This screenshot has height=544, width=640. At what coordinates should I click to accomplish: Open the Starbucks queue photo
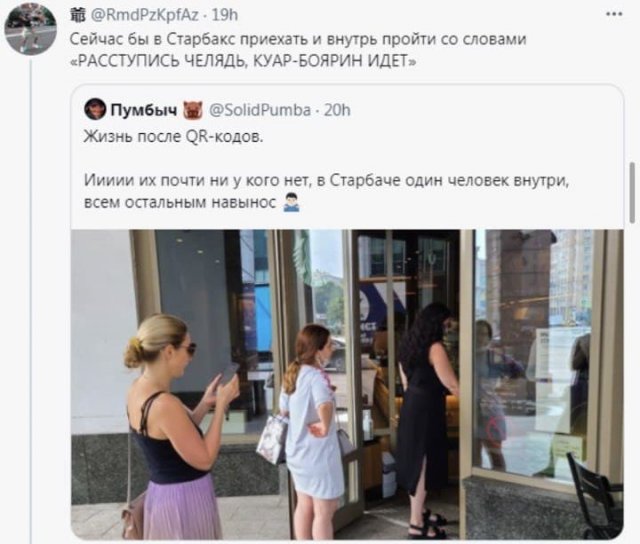(x=347, y=384)
